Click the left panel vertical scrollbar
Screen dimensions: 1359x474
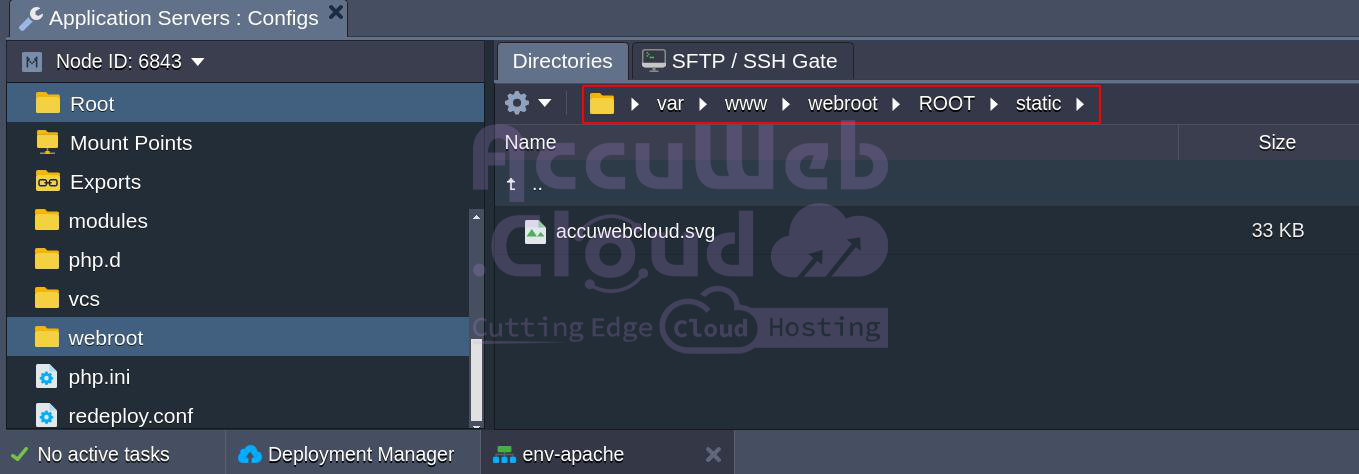[476, 378]
